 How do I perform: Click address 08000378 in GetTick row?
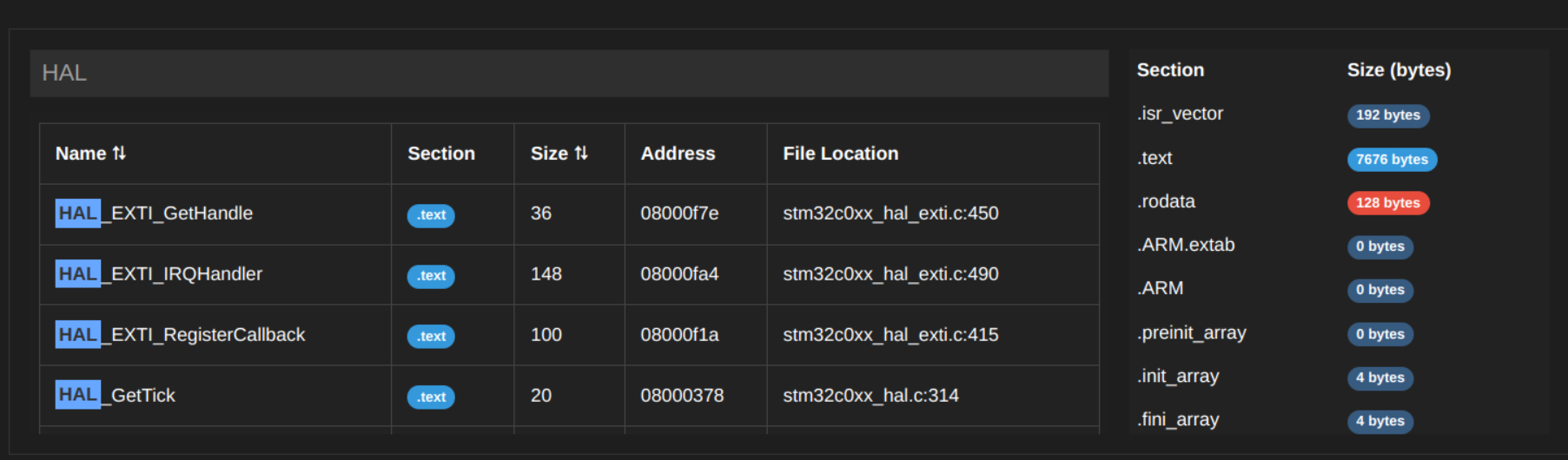coord(682,396)
